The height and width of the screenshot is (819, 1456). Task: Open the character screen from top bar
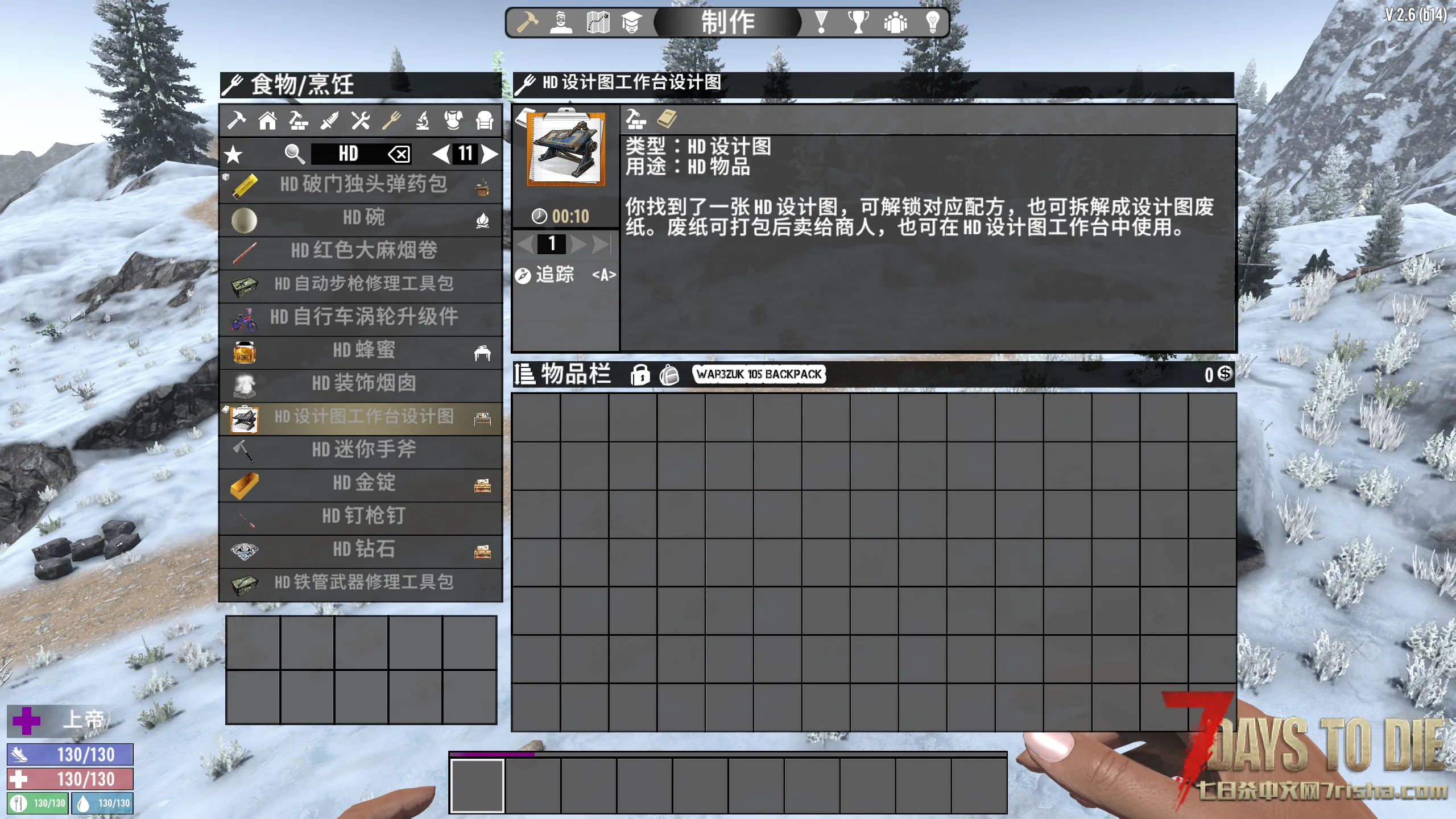(561, 23)
